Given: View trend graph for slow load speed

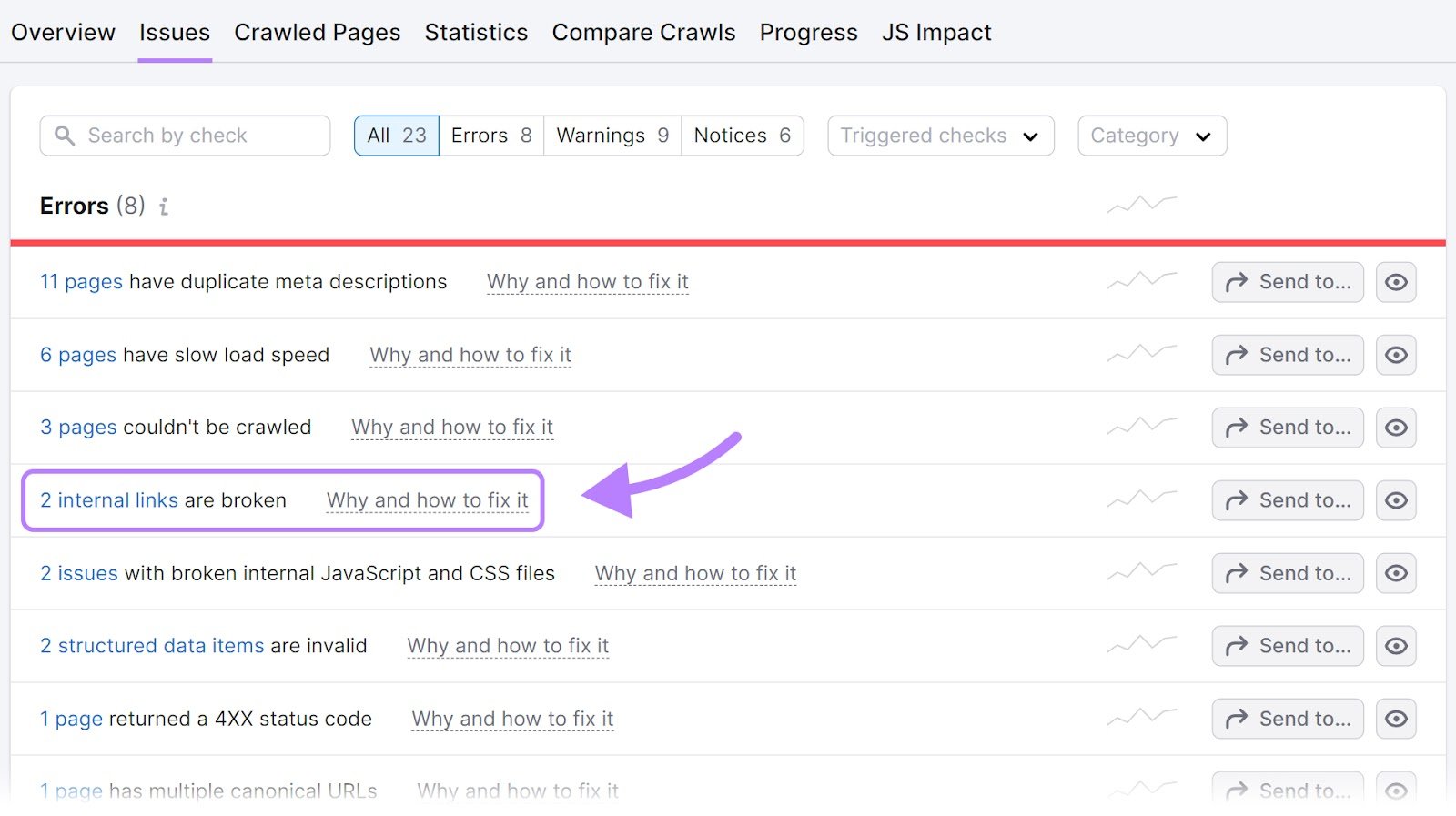Looking at the screenshot, I should 1142,354.
